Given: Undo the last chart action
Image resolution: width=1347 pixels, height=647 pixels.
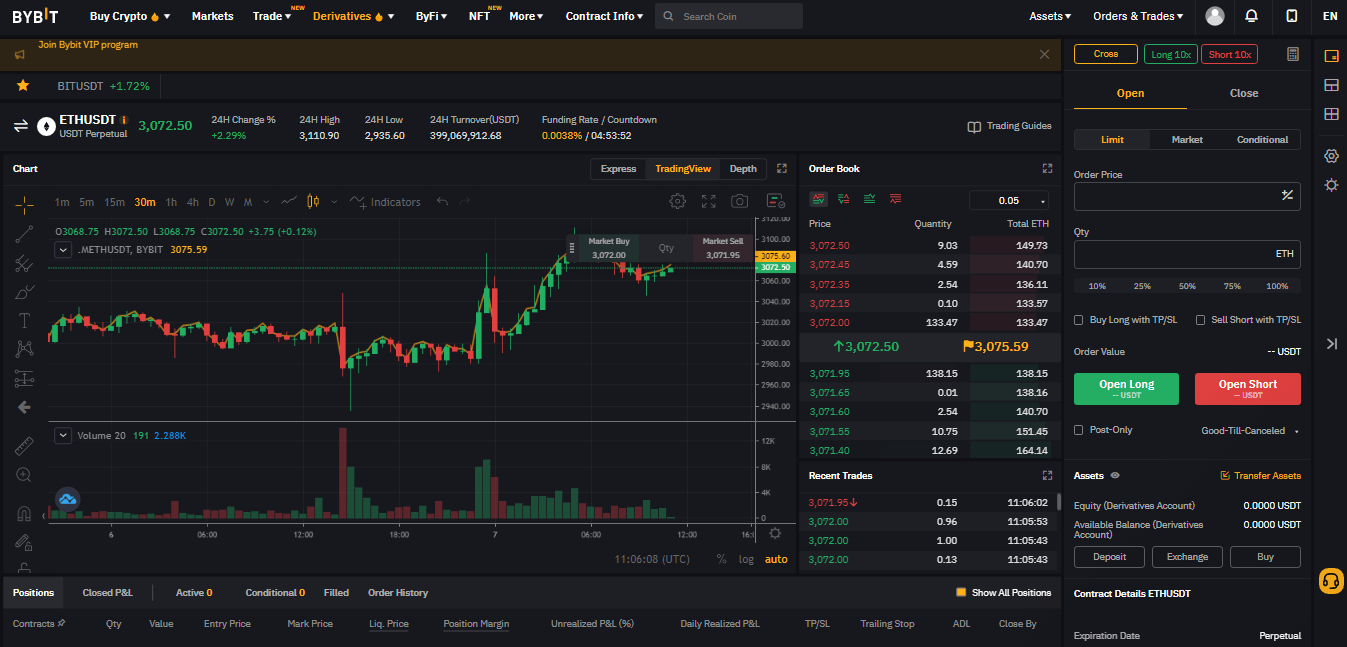Looking at the screenshot, I should point(442,202).
